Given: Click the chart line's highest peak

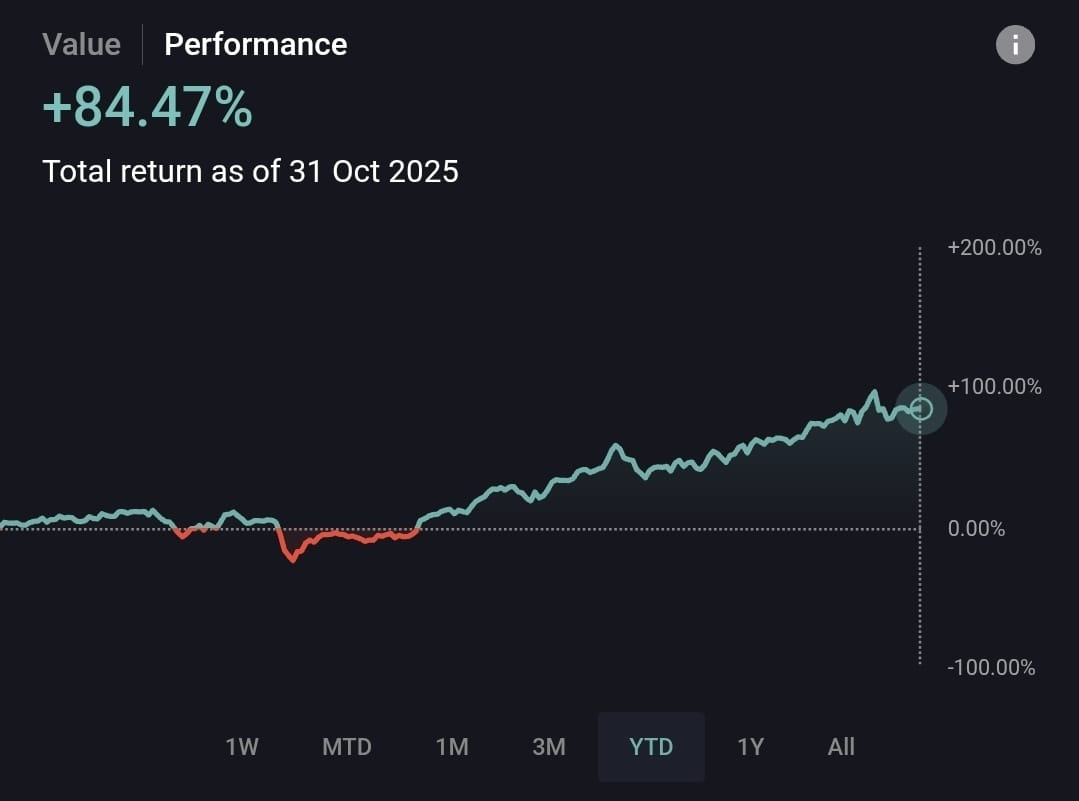Looking at the screenshot, I should click(x=874, y=392).
